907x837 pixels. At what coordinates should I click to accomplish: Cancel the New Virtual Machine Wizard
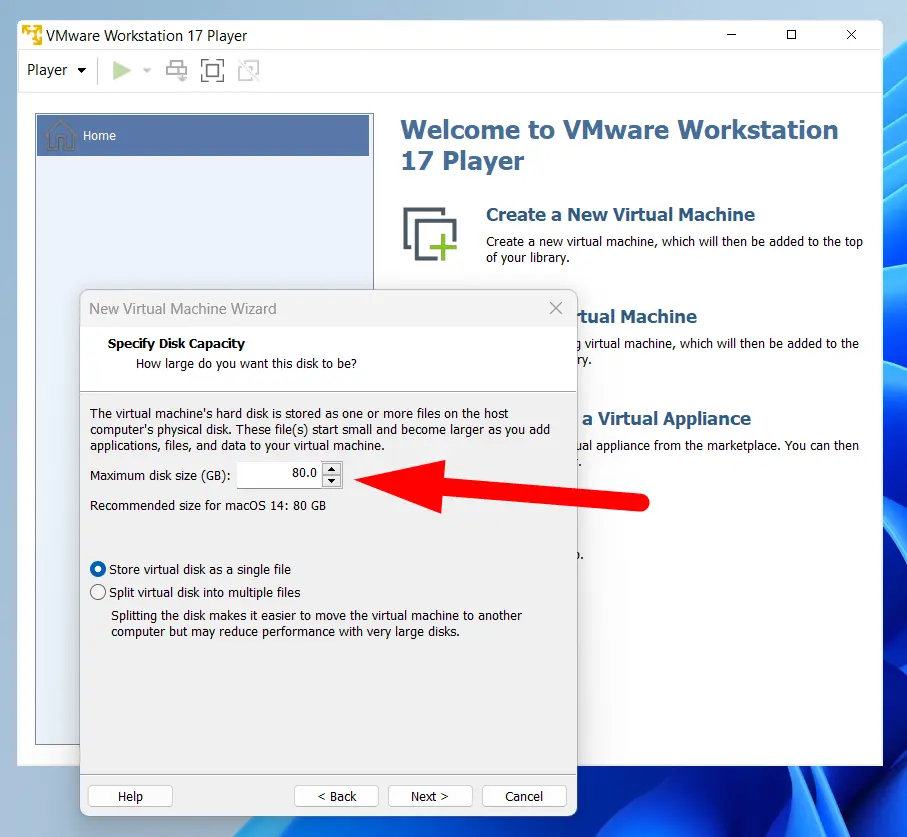coord(524,797)
